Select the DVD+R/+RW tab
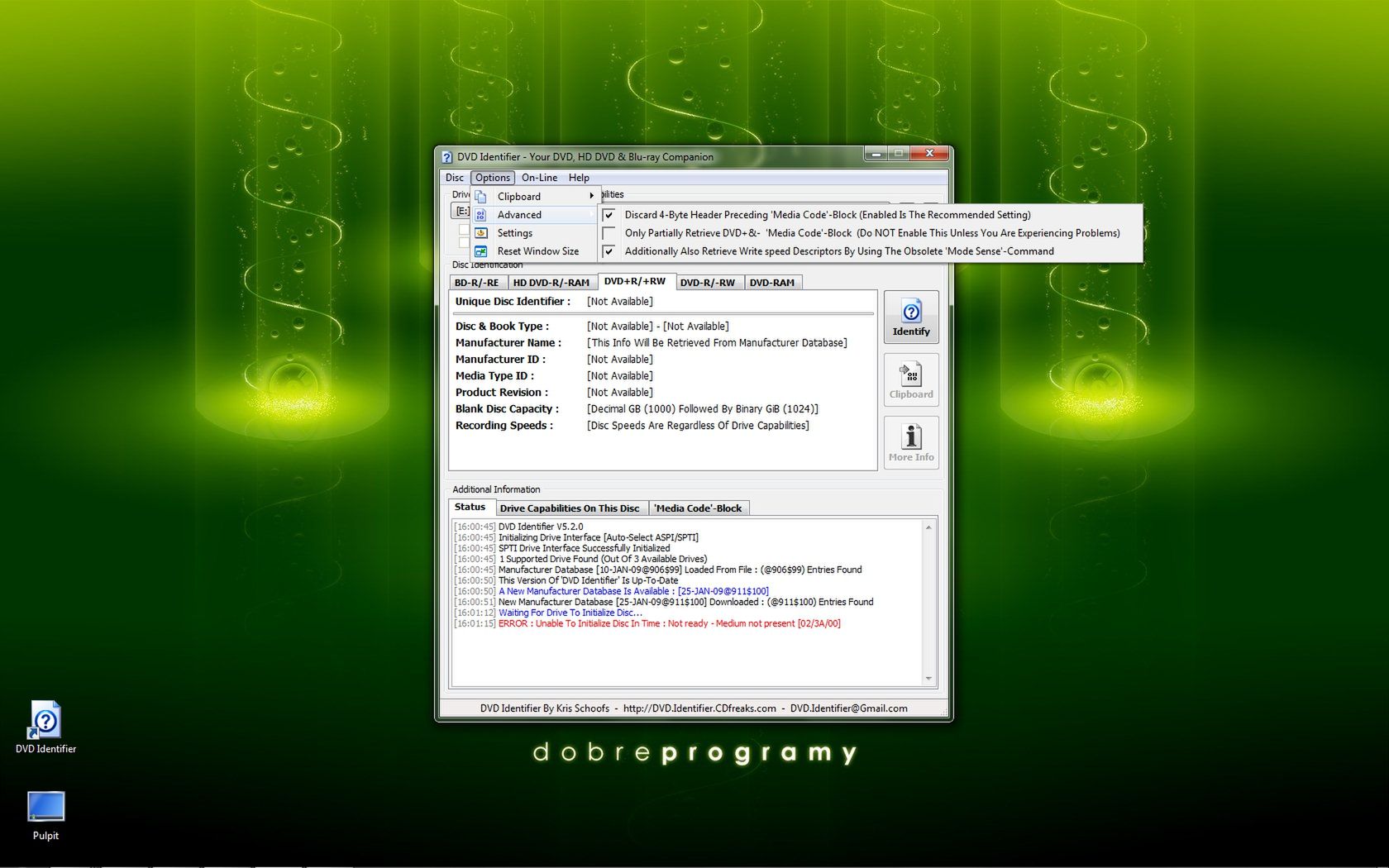Viewport: 1389px width, 868px height. coord(635,281)
